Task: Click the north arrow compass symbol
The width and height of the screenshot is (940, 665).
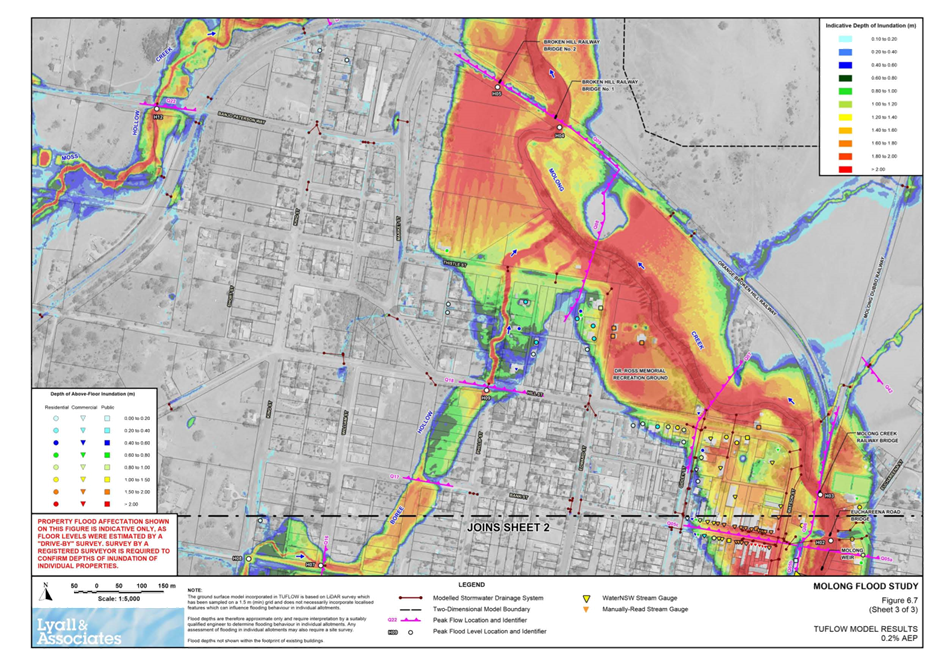Action: click(x=45, y=592)
